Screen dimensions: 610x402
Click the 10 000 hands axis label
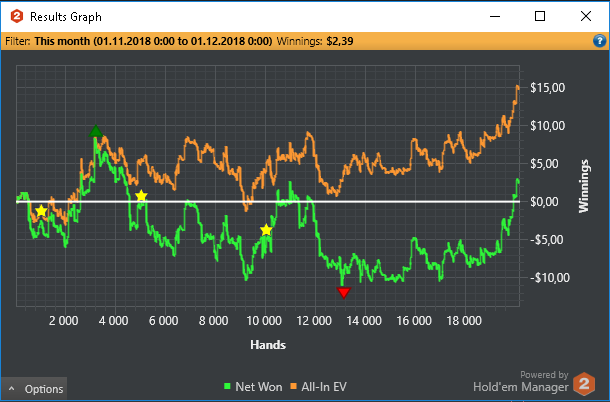click(264, 321)
